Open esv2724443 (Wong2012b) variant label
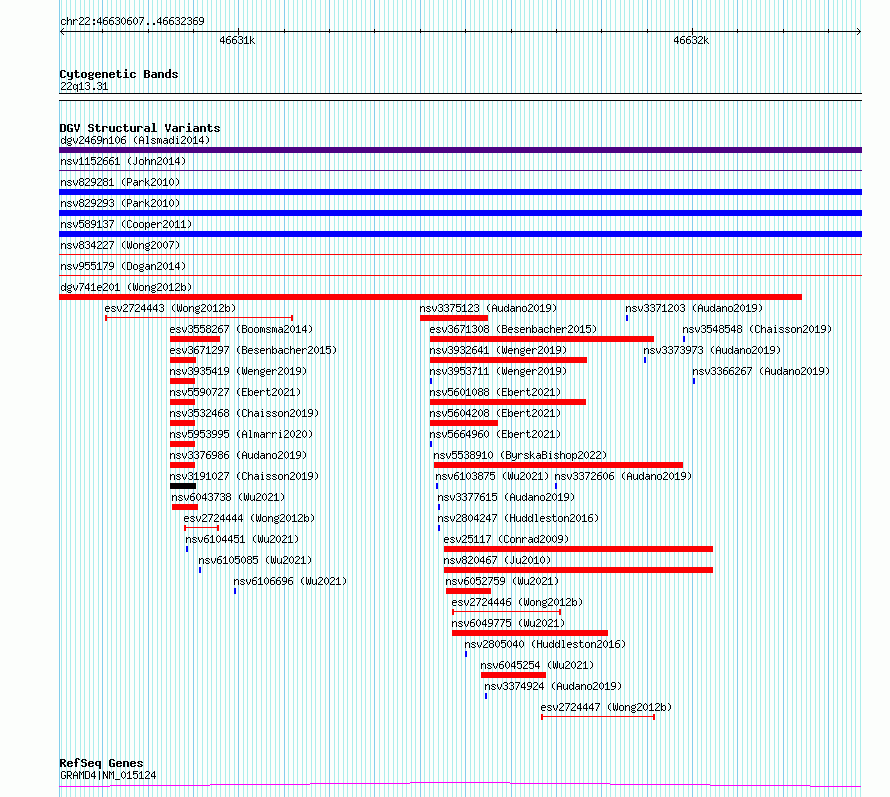 (x=170, y=308)
